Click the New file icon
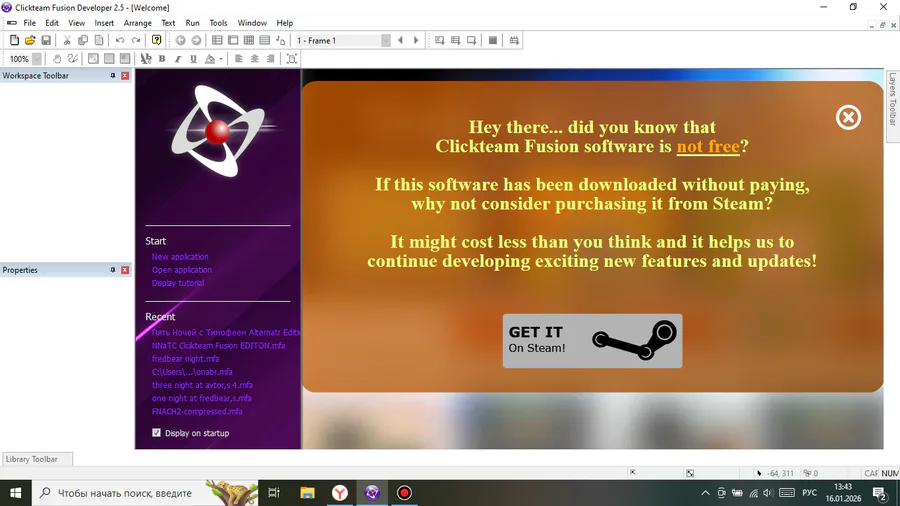 (x=14, y=40)
